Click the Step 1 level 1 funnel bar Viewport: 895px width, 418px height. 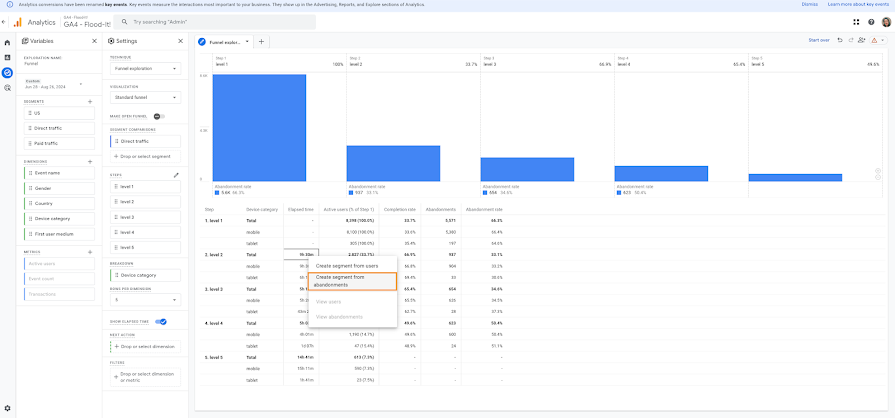pyautogui.click(x=260, y=128)
